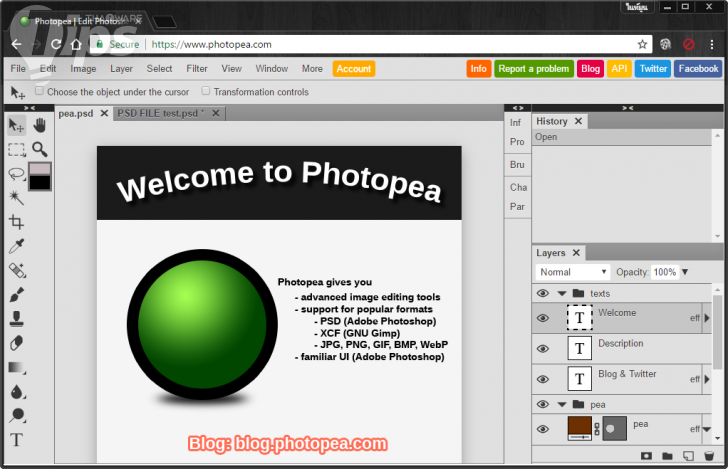This screenshot has height=469, width=728.
Task: Open the File menu
Action: pos(18,69)
